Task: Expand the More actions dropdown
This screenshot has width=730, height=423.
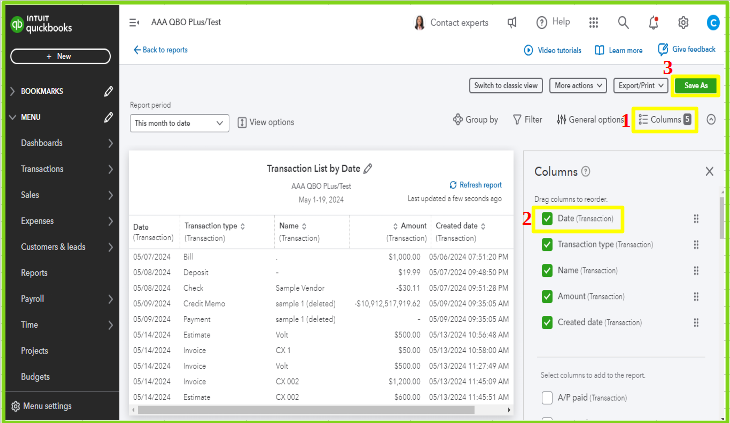Action: (x=578, y=86)
